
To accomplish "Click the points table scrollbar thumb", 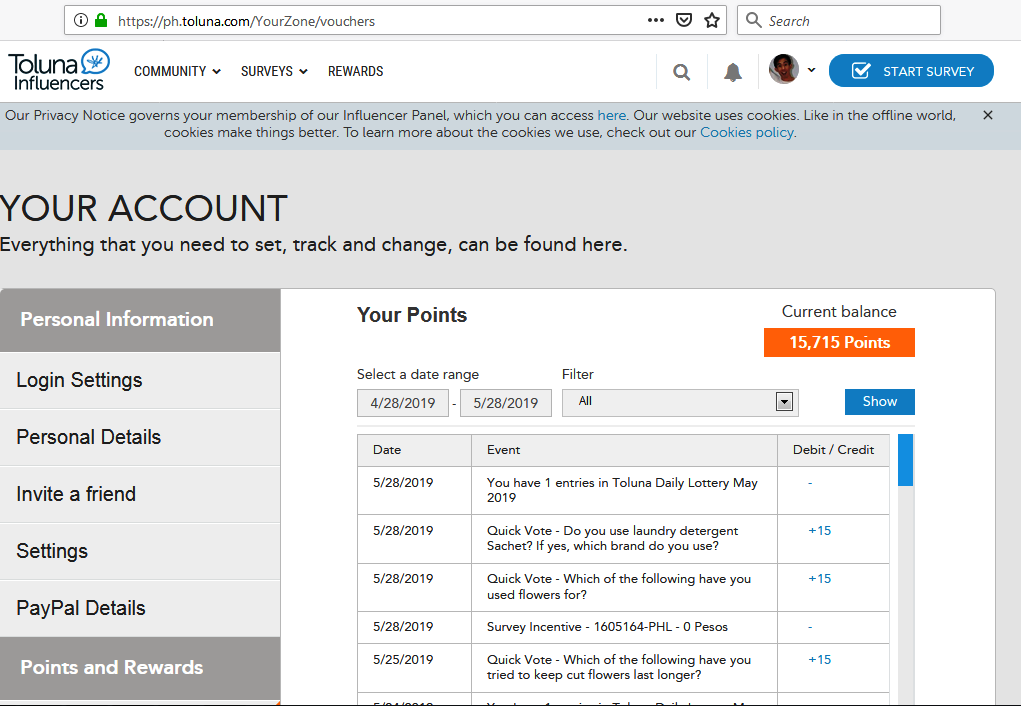I will 905,460.
